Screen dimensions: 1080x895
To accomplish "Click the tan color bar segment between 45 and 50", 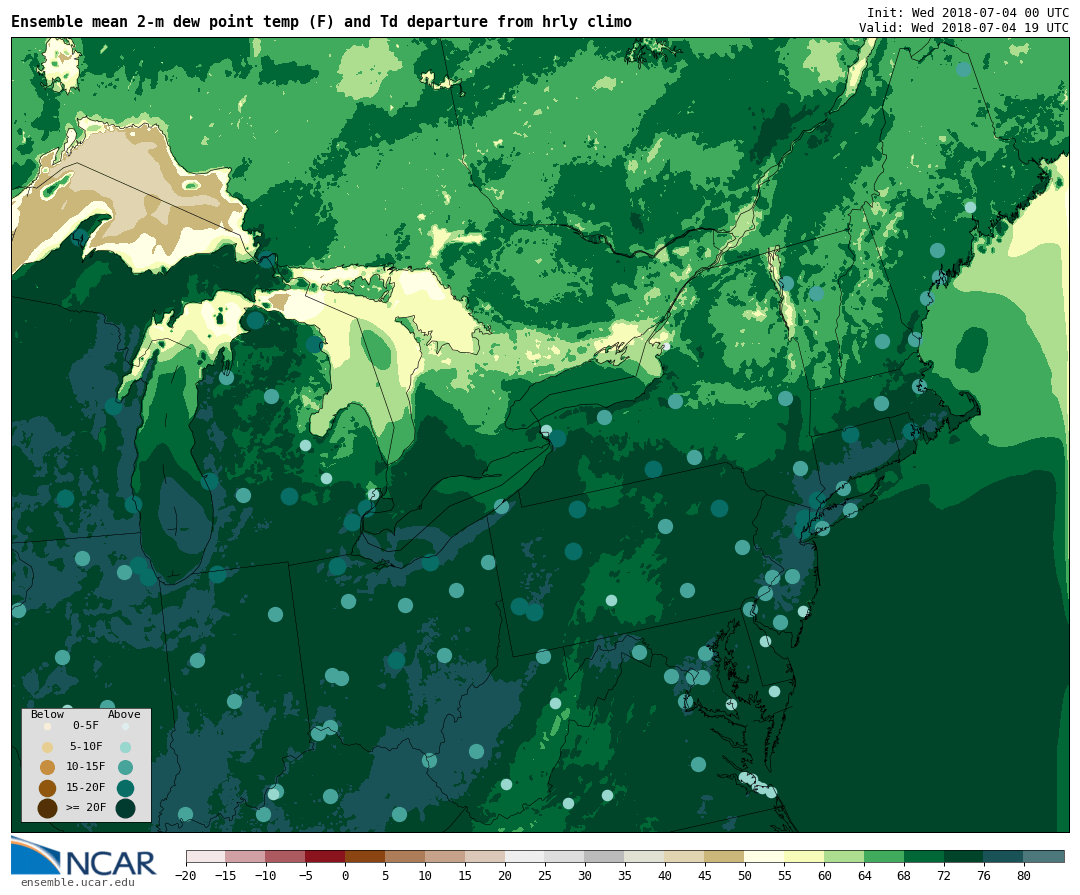I will tap(725, 856).
